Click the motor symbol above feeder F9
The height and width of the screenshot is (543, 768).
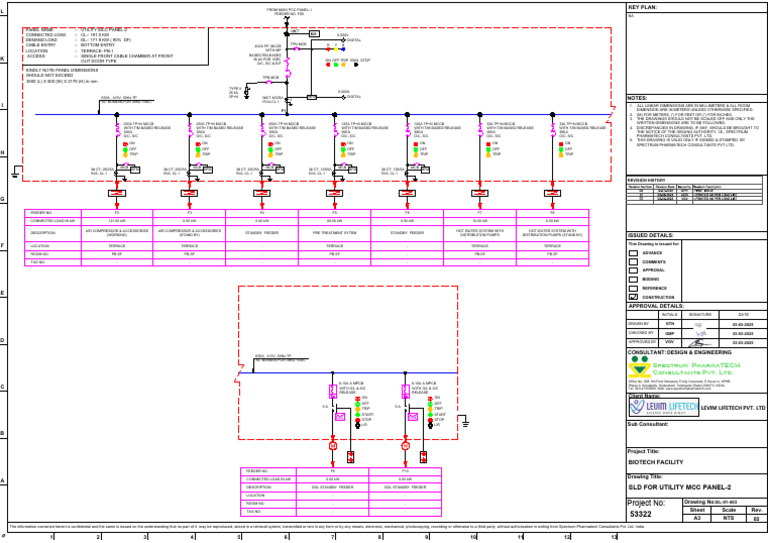coord(333,446)
